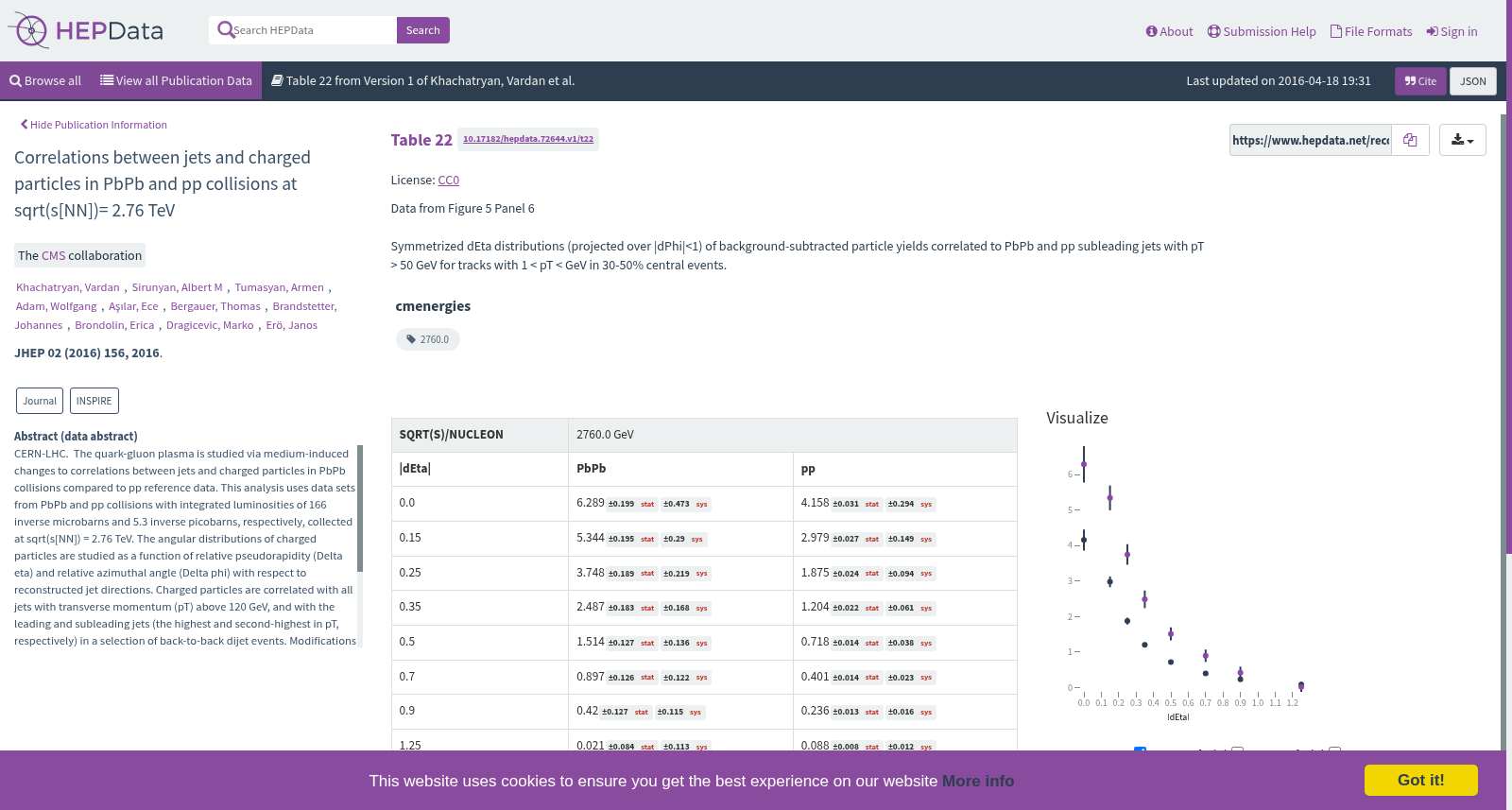Open the JSON view

click(1473, 81)
